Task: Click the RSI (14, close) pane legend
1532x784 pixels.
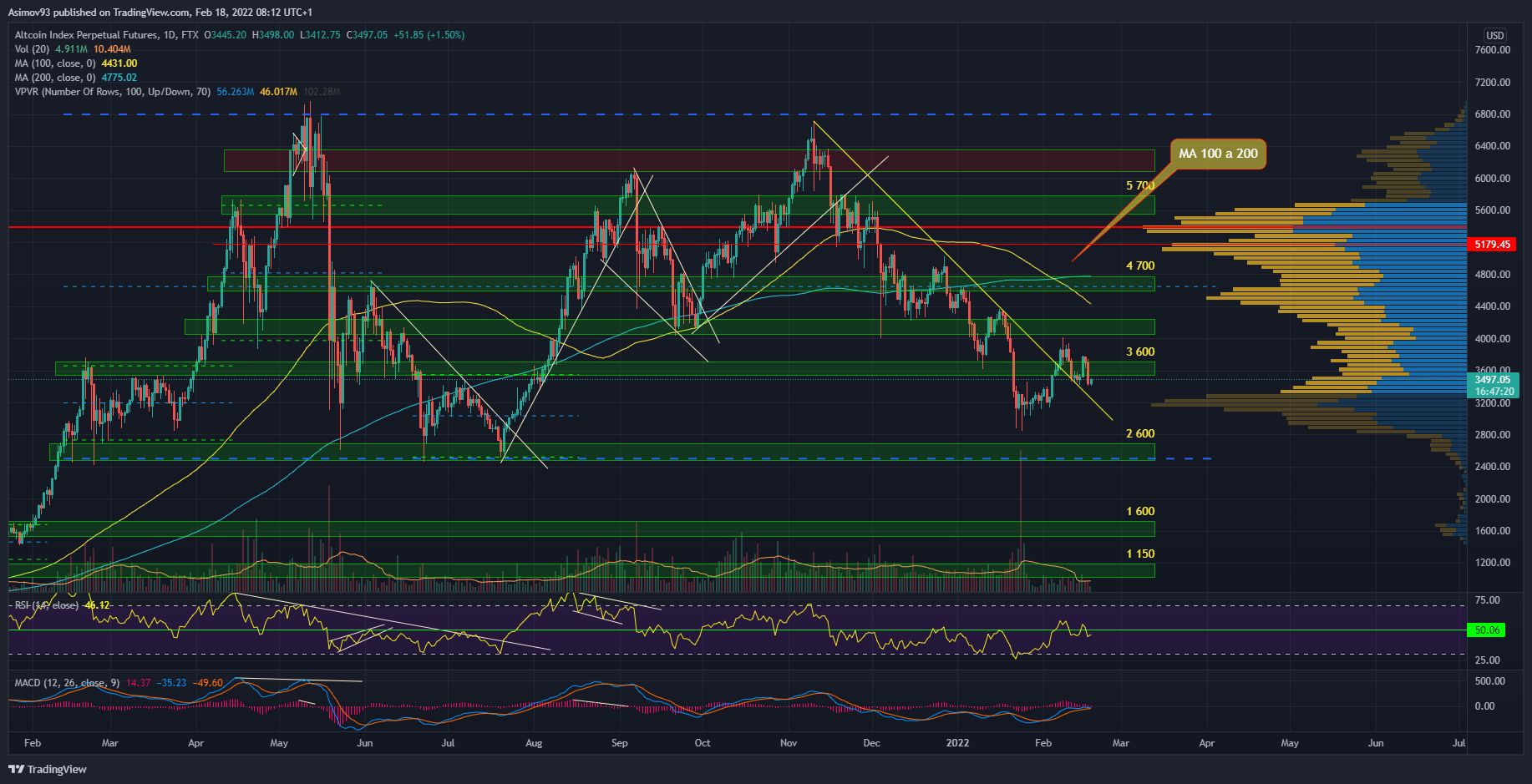Action: click(x=47, y=605)
